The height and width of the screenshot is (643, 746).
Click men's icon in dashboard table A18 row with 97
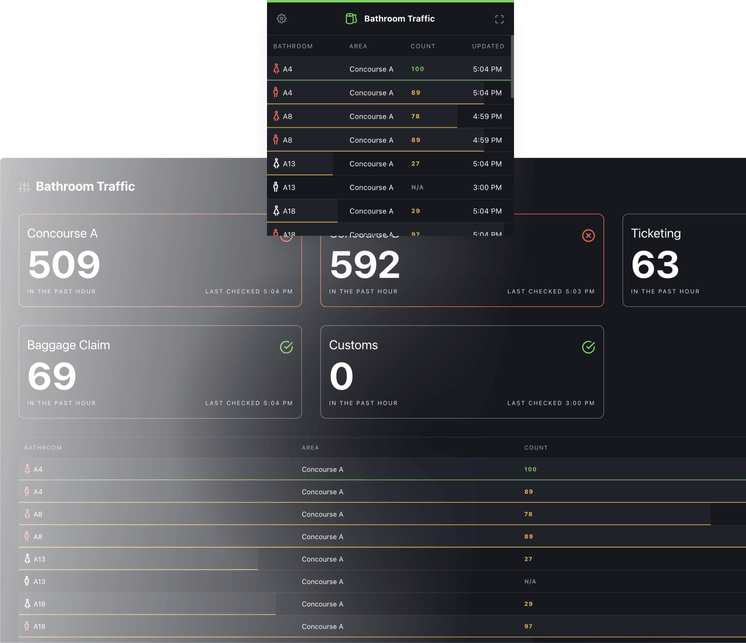tap(27, 626)
